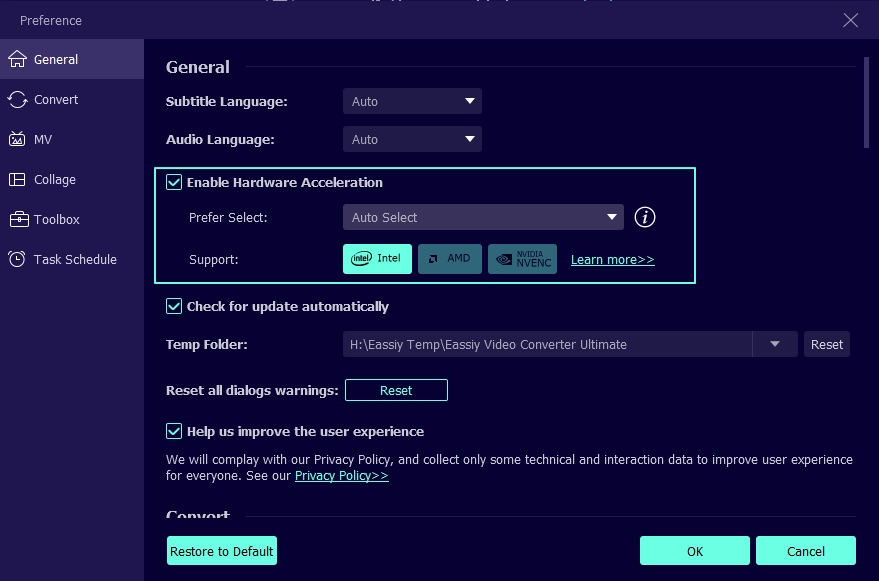This screenshot has height=581, width=879.
Task: Select the NVIDIA NVENC support badge
Action: (522, 259)
